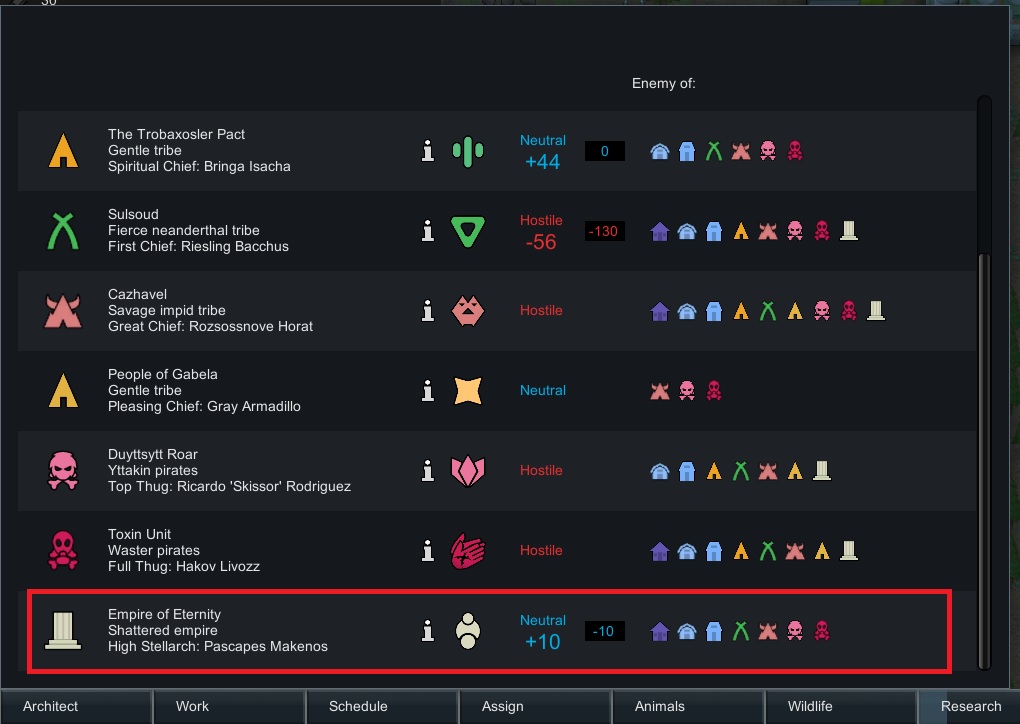
Task: Click Toxin Unit red hand ideology icon
Action: coord(467,551)
